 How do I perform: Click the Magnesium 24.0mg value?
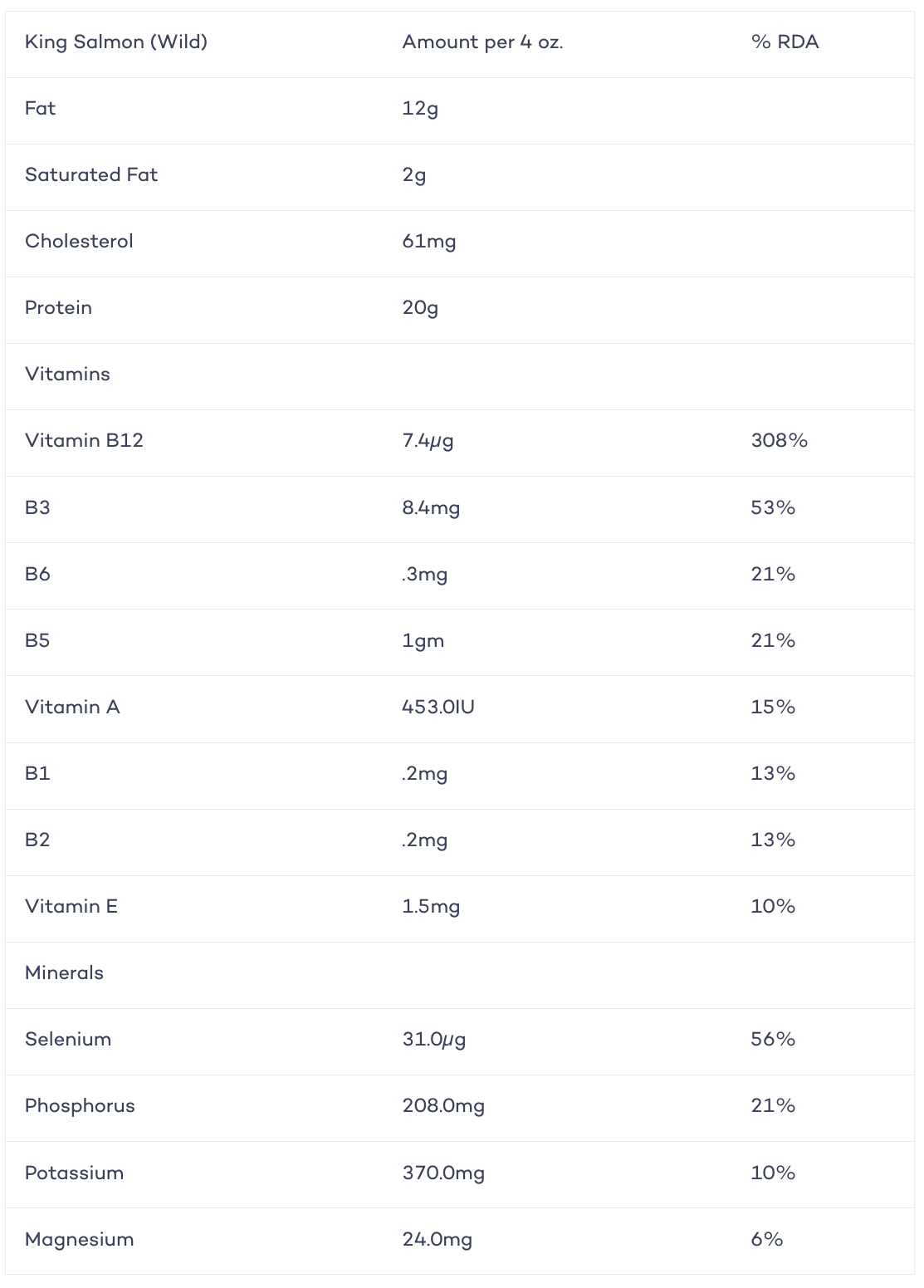[438, 1240]
